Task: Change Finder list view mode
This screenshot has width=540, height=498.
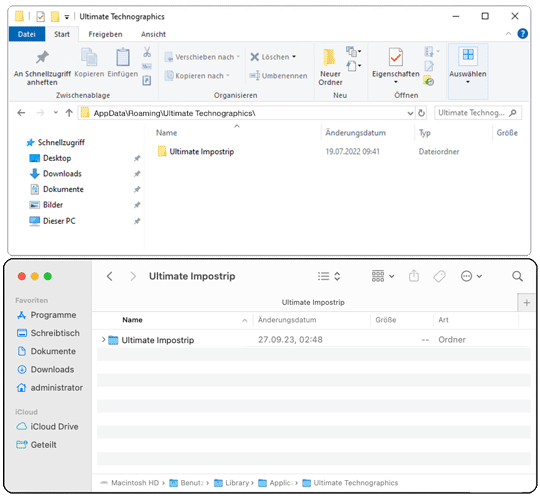Action: 329,276
